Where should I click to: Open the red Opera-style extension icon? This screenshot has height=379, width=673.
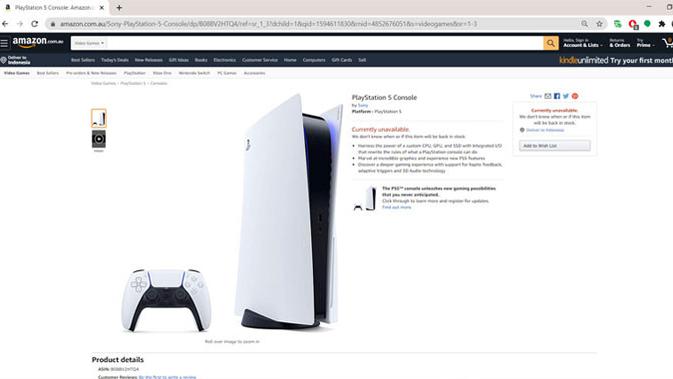click(x=633, y=24)
